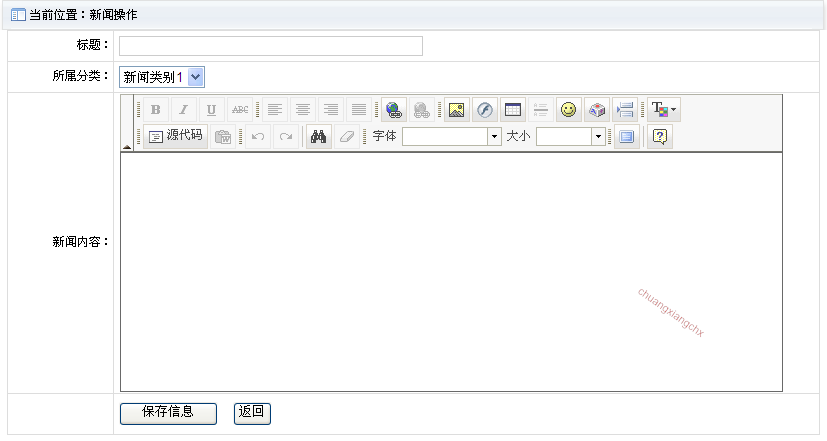Screen dimensions: 827x441
Task: Remove formatting with the eraser icon
Action: tap(347, 136)
